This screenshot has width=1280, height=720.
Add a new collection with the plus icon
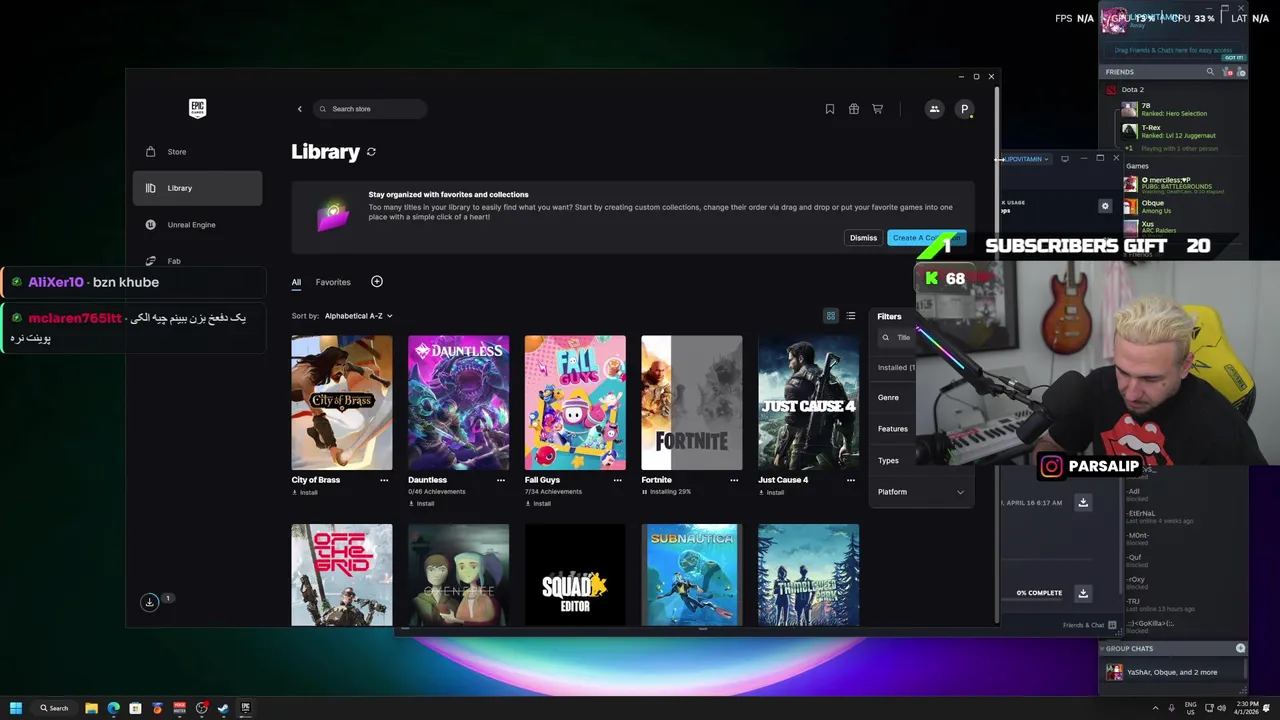tap(377, 282)
